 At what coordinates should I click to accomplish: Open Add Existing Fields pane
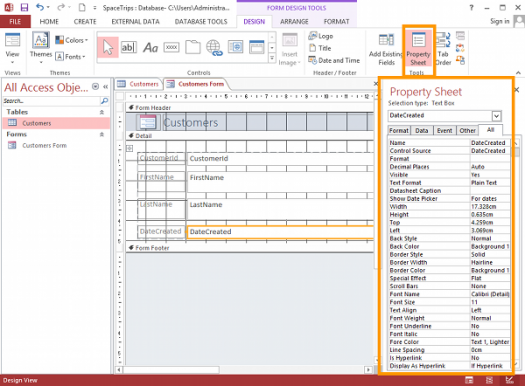click(386, 49)
